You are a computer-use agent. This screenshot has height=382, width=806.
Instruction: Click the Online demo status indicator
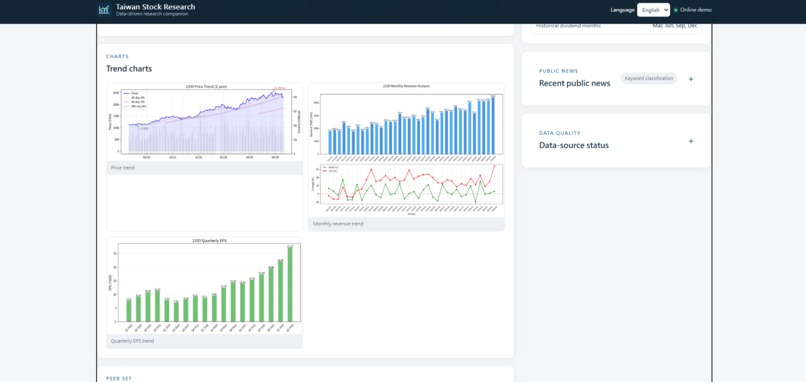coord(693,10)
